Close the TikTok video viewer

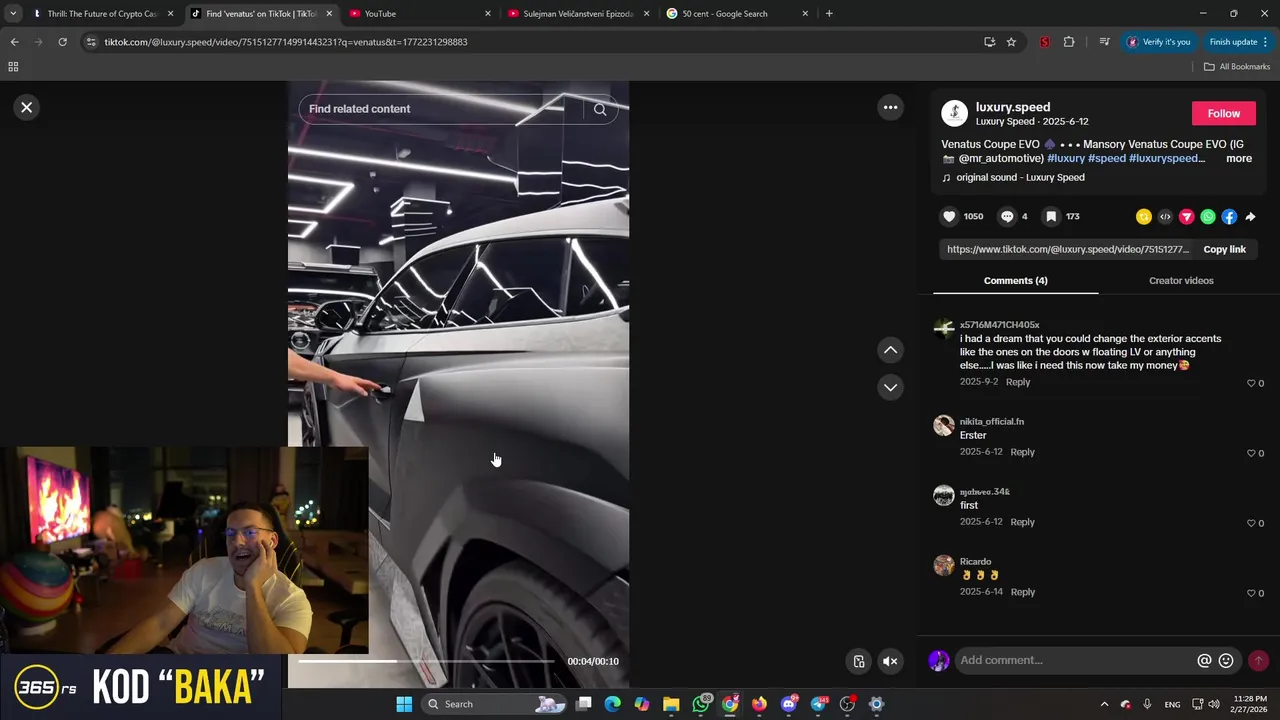click(27, 107)
